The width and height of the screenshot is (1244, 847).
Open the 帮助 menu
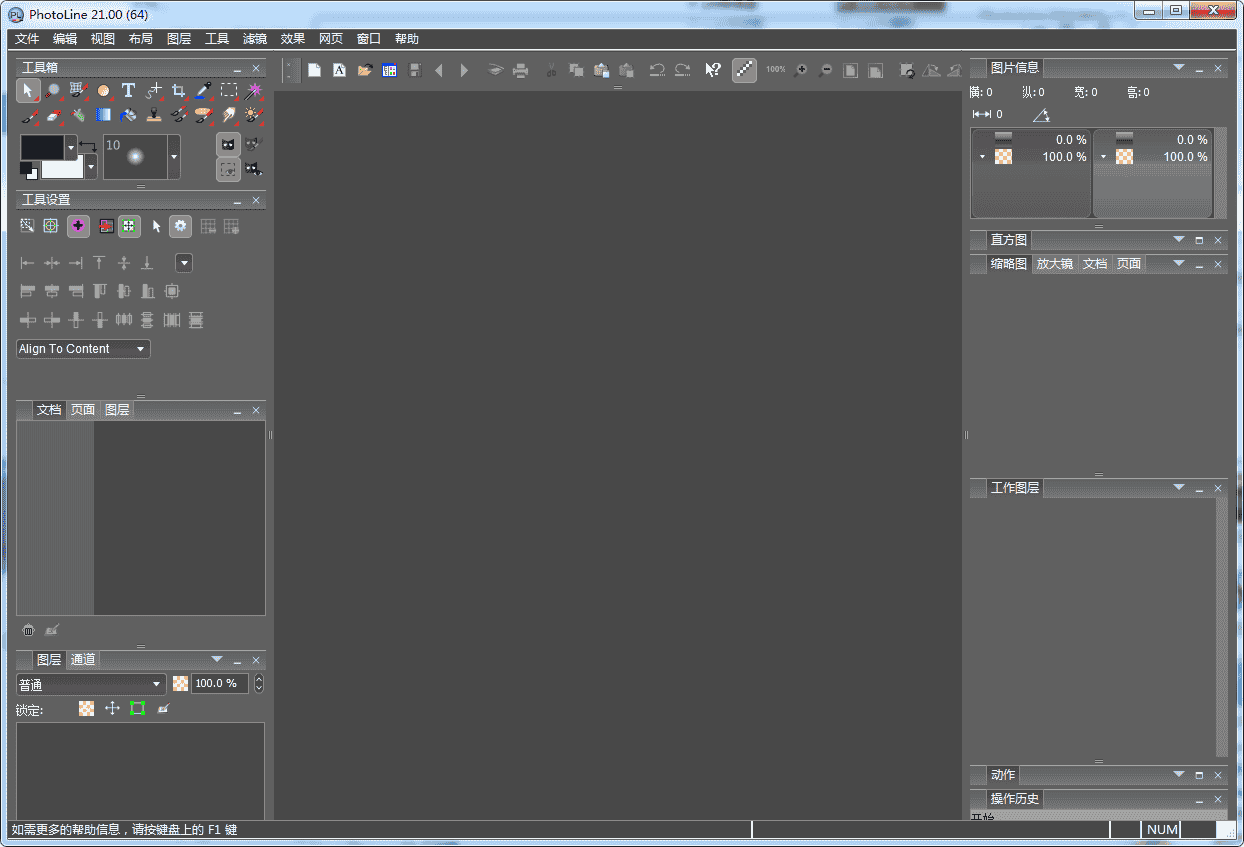407,39
